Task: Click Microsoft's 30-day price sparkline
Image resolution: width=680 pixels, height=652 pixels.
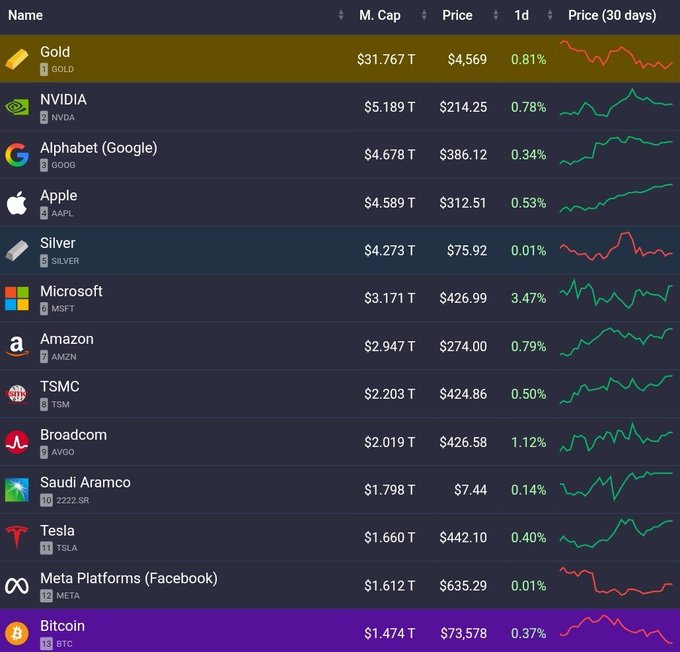Action: pyautogui.click(x=616, y=294)
